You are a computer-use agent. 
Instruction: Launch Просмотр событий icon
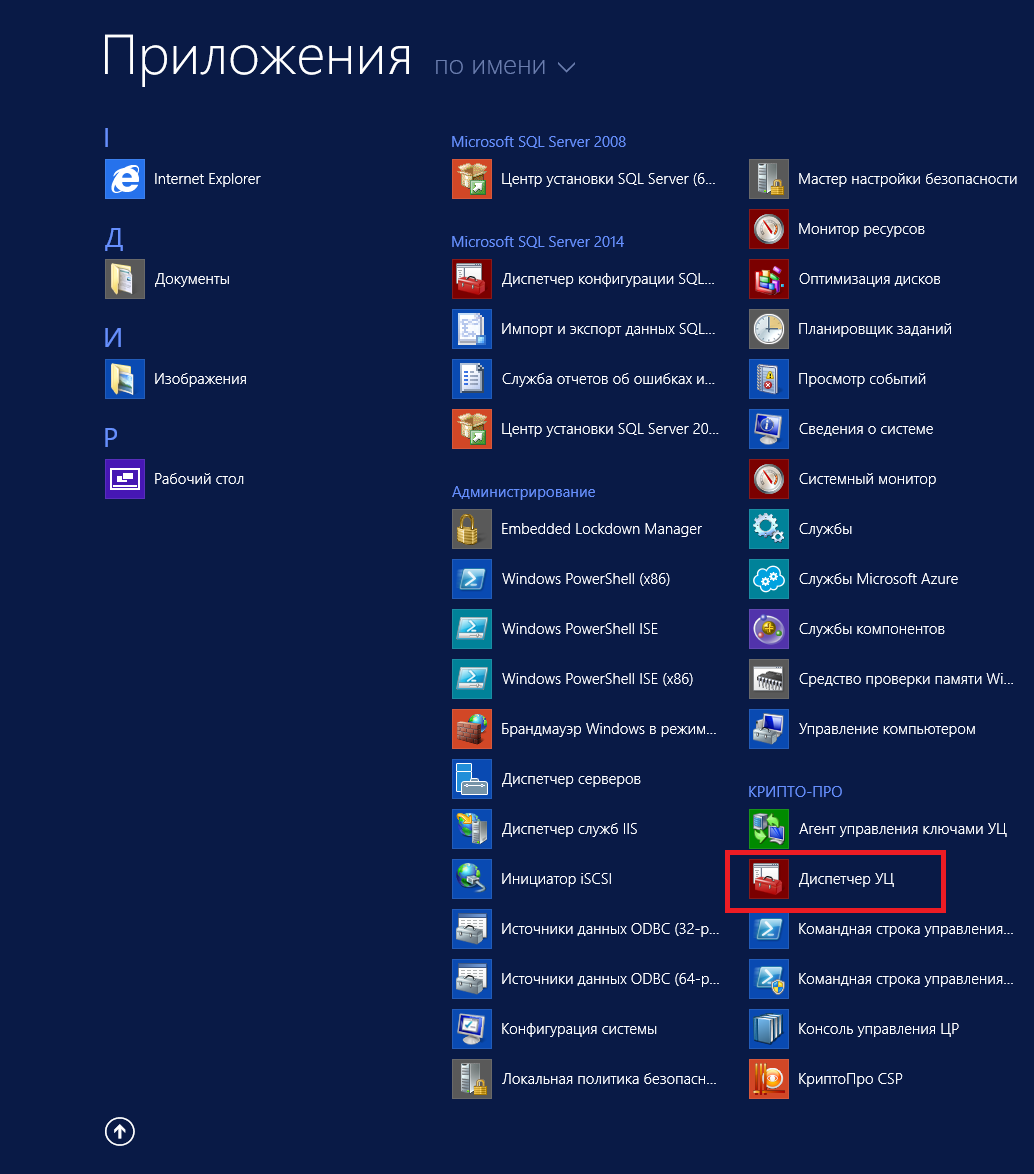(x=769, y=379)
